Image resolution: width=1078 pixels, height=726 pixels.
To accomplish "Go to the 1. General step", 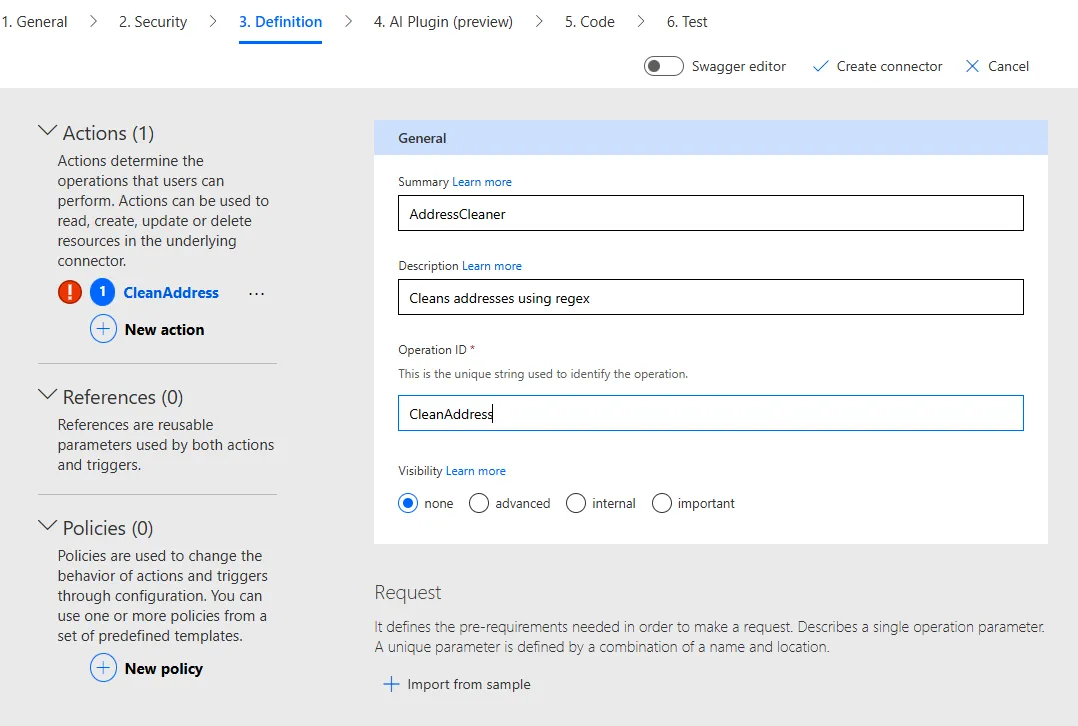I will 34,22.
